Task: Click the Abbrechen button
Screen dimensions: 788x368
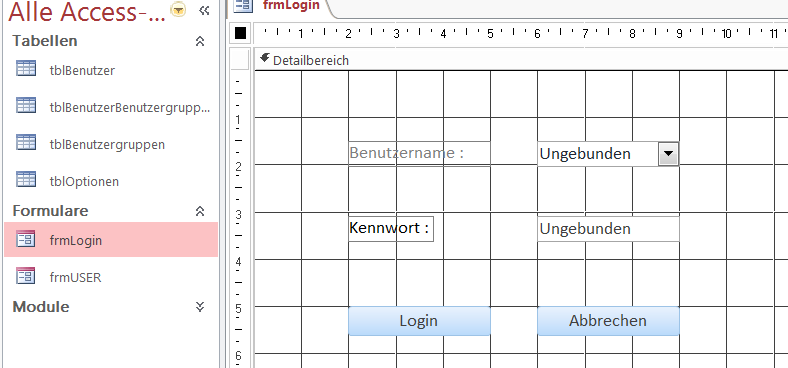Action: point(608,321)
